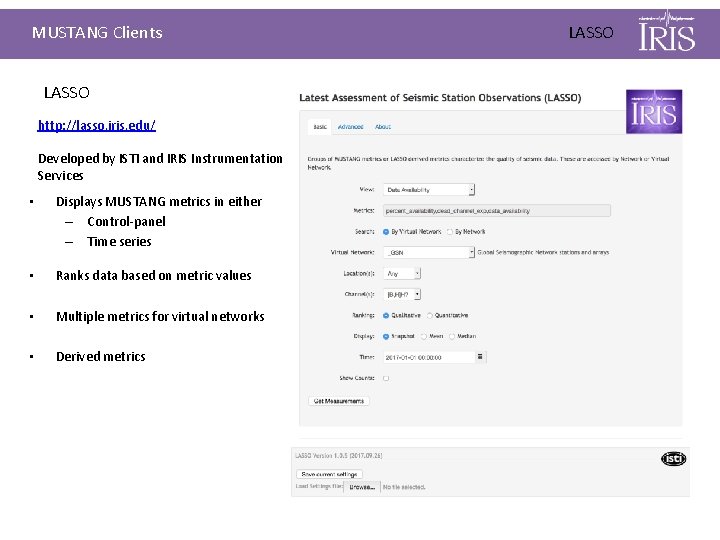The height and width of the screenshot is (540, 720).
Task: Click the Metrics text field
Action: pos(497,211)
